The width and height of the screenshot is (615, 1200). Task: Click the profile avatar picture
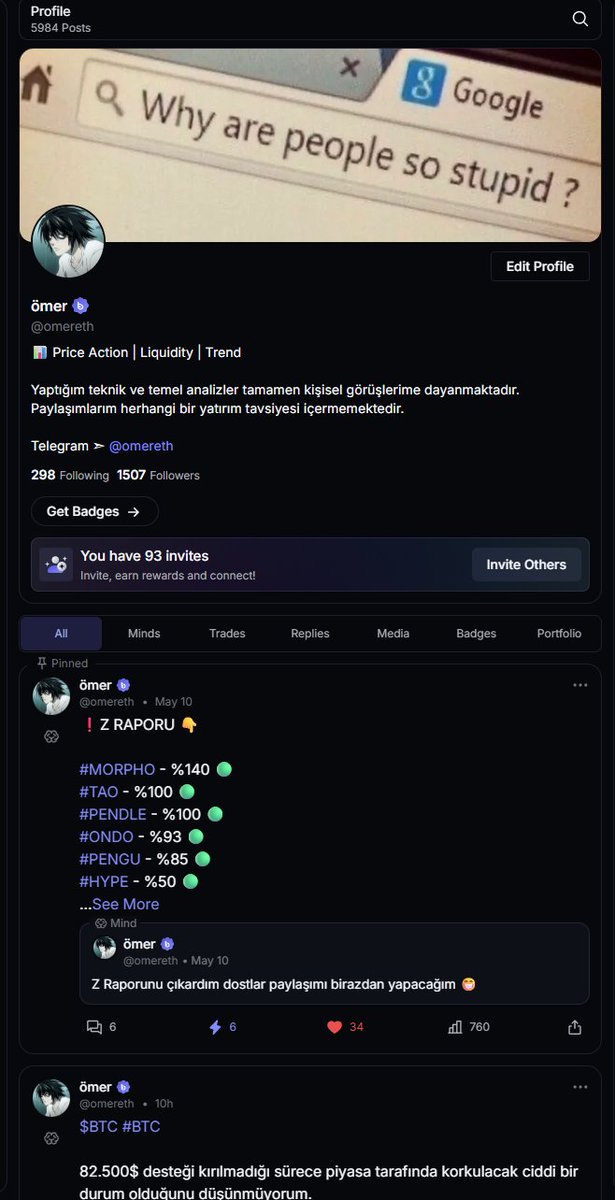coord(68,242)
